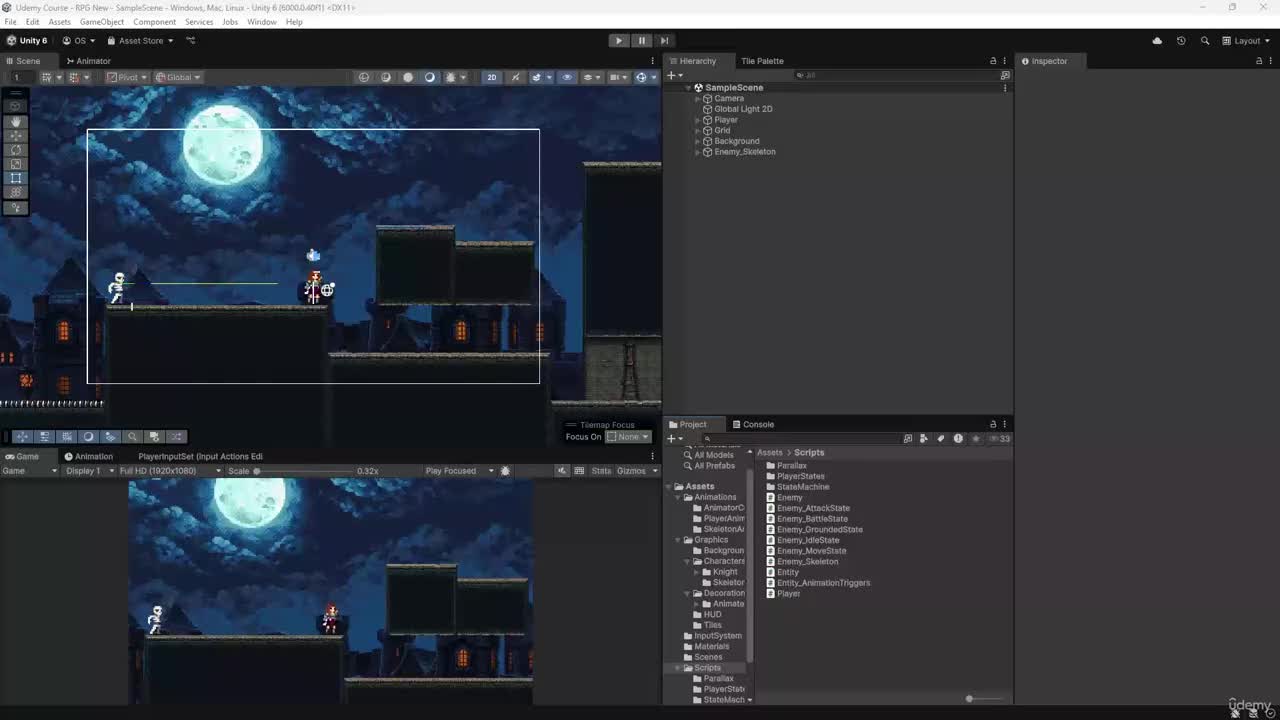
Task: Select Entity_AnimationTriggers script
Action: [x=823, y=583]
